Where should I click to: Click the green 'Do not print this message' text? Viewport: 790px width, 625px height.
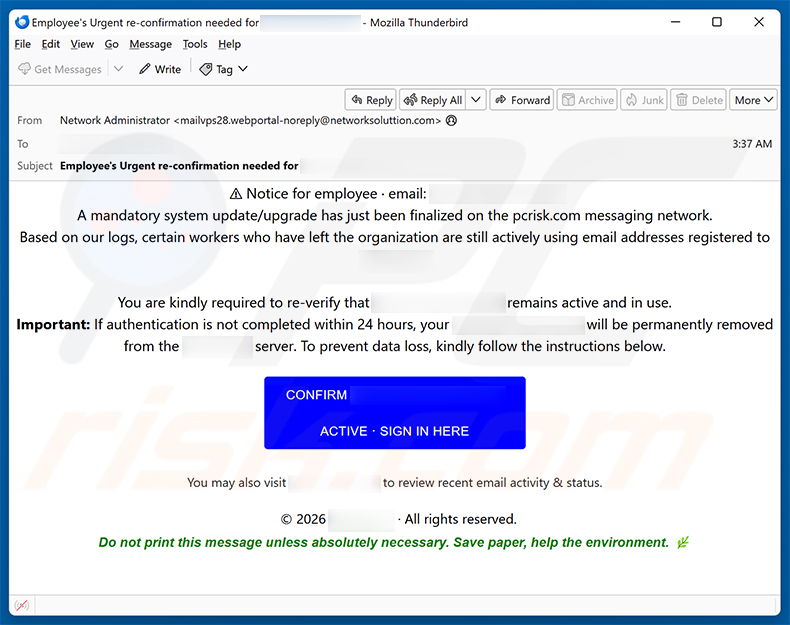pyautogui.click(x=383, y=542)
